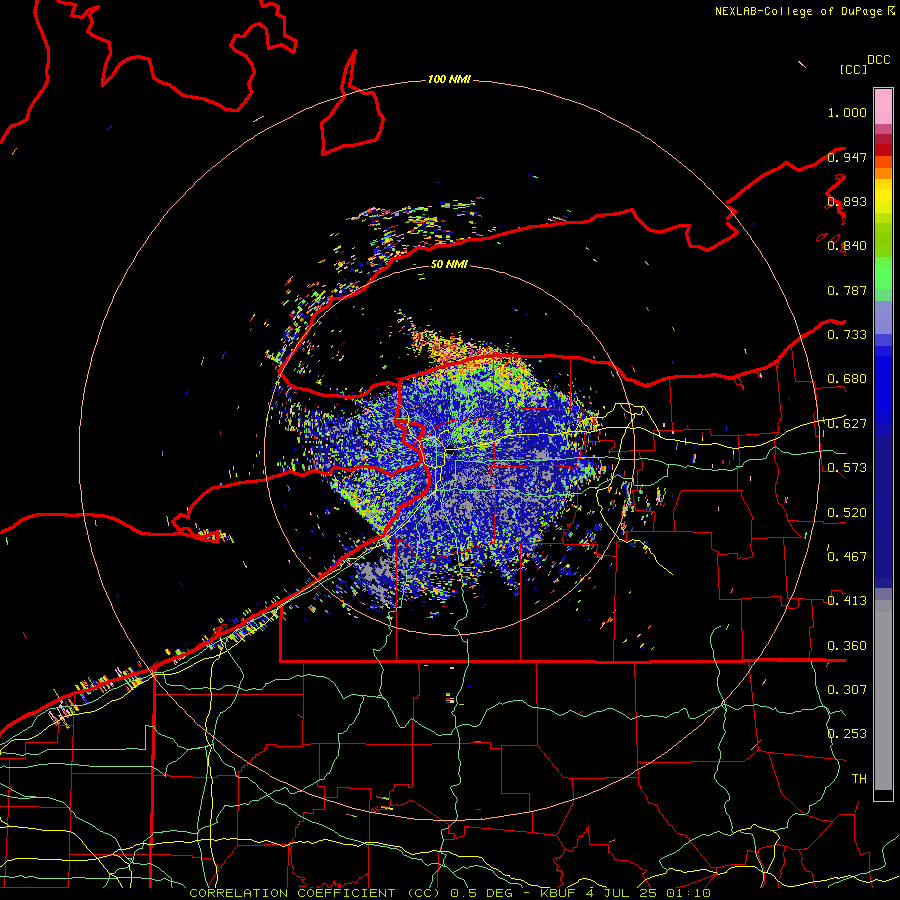This screenshot has width=900, height=900.
Task: Click the light blue swatch above 0.733
Action: [883, 317]
